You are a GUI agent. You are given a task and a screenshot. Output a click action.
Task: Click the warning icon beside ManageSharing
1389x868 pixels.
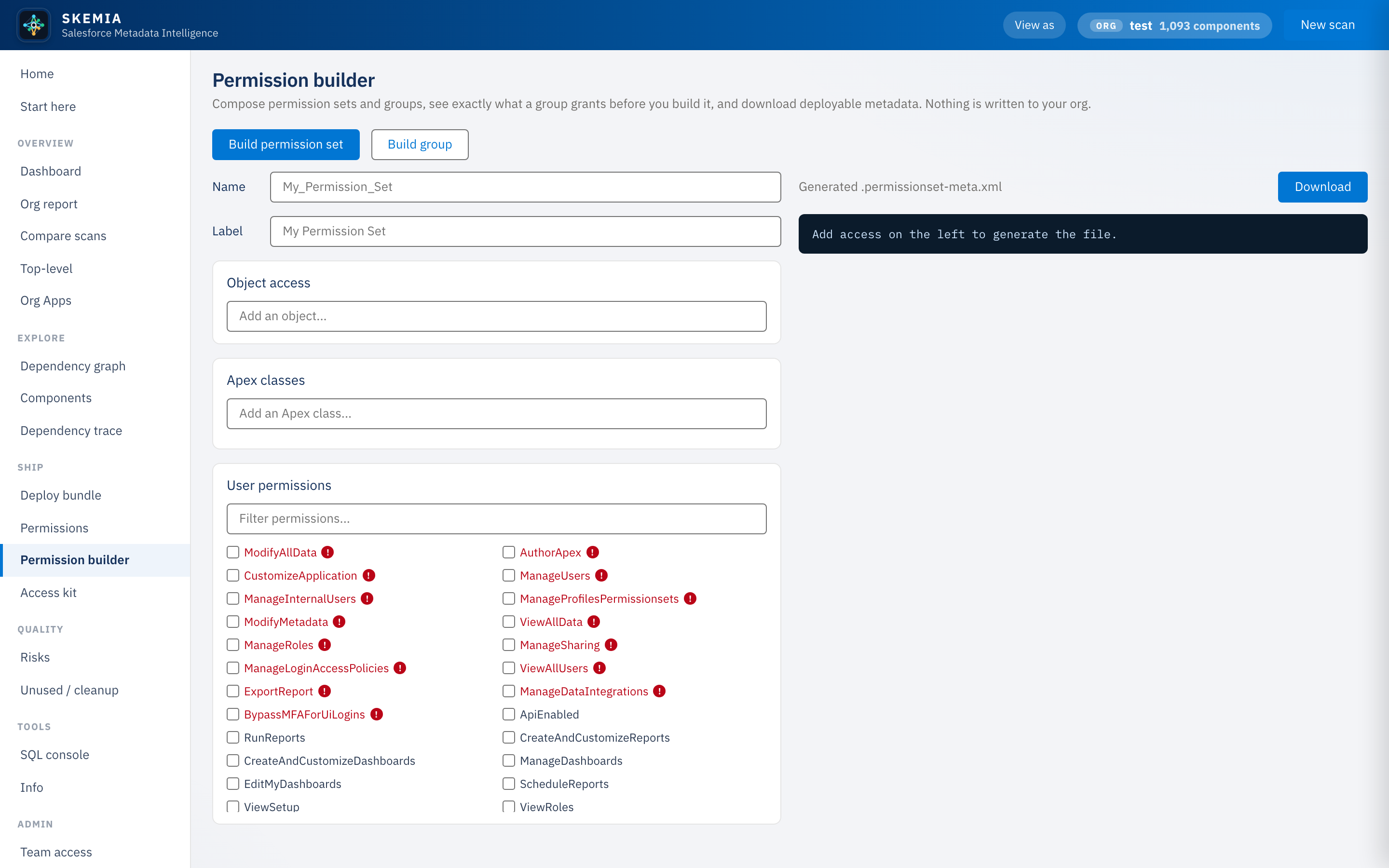(611, 645)
